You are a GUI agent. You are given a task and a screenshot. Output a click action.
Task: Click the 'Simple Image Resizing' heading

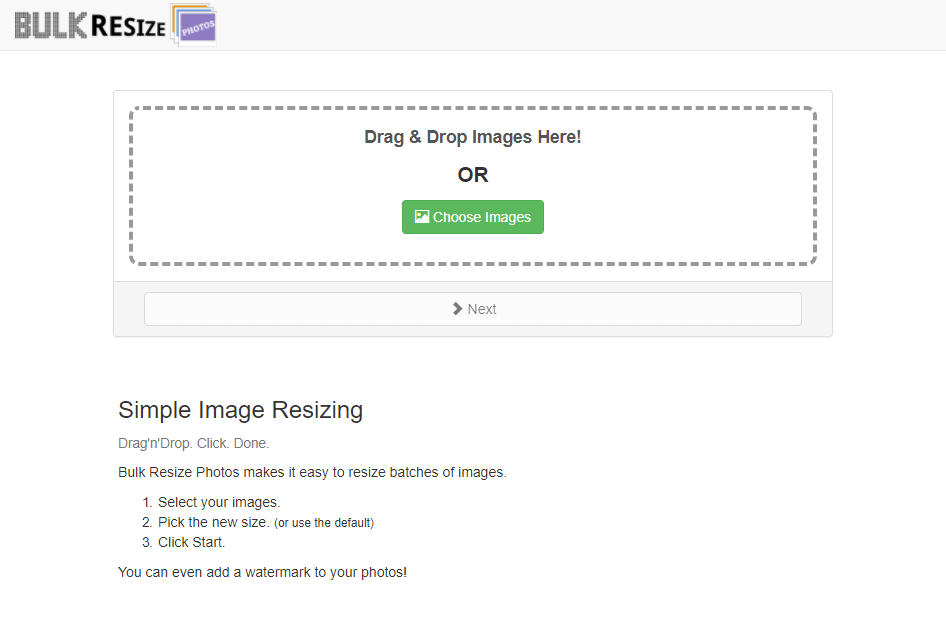240,410
